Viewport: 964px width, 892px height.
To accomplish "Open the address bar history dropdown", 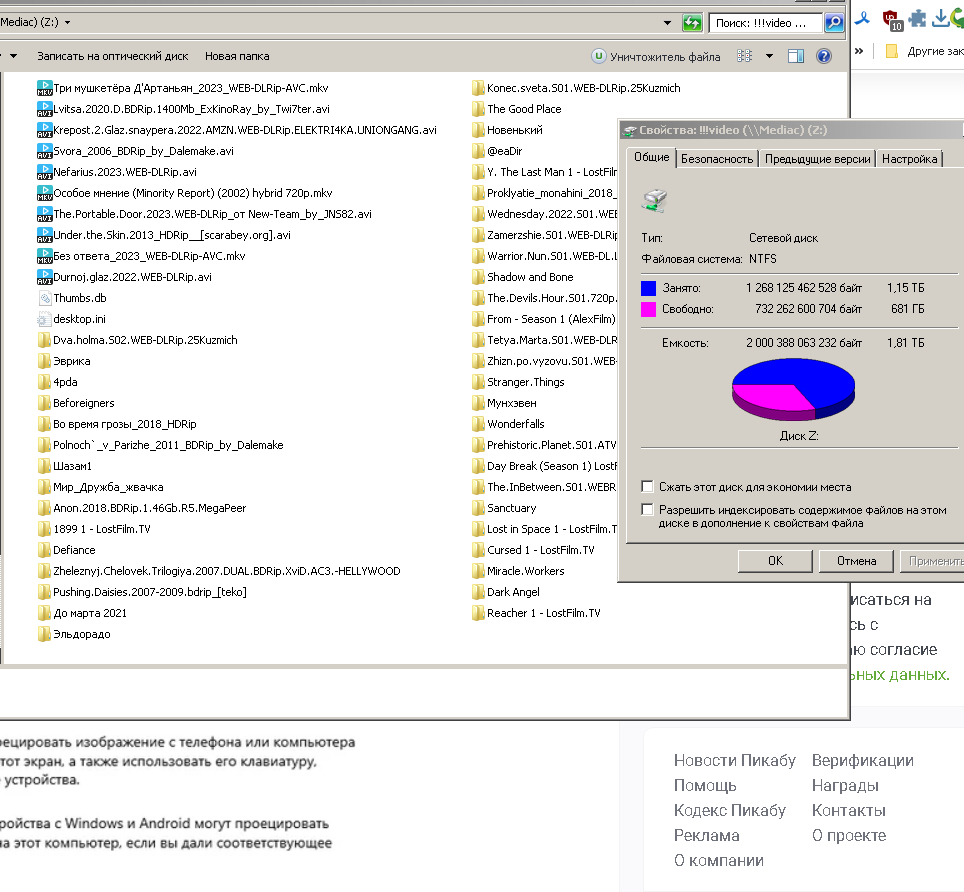I will click(667, 22).
